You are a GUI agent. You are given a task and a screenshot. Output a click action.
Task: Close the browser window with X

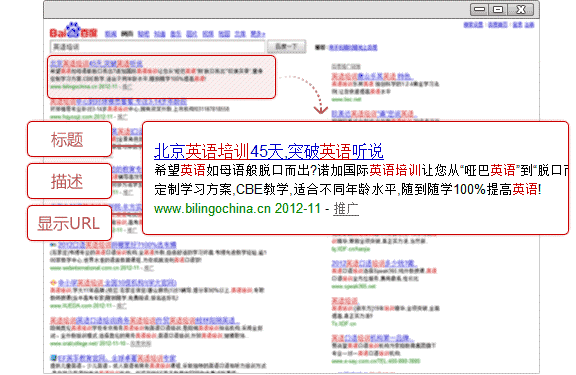tap(521, 9)
